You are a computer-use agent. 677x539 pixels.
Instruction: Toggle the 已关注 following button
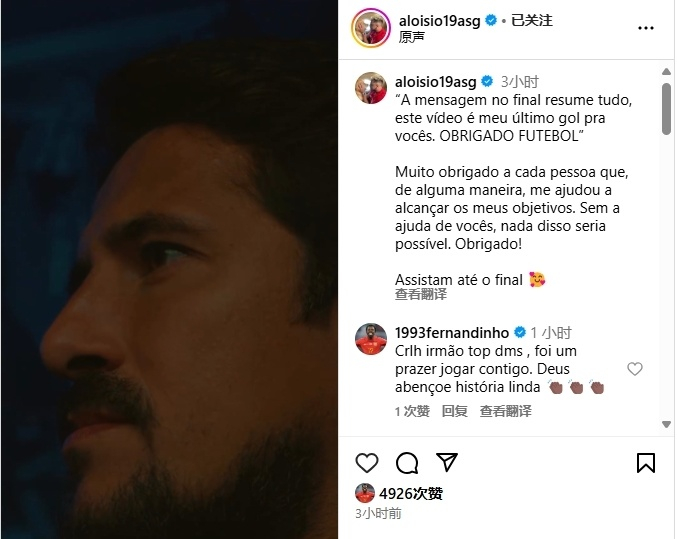pyautogui.click(x=531, y=20)
